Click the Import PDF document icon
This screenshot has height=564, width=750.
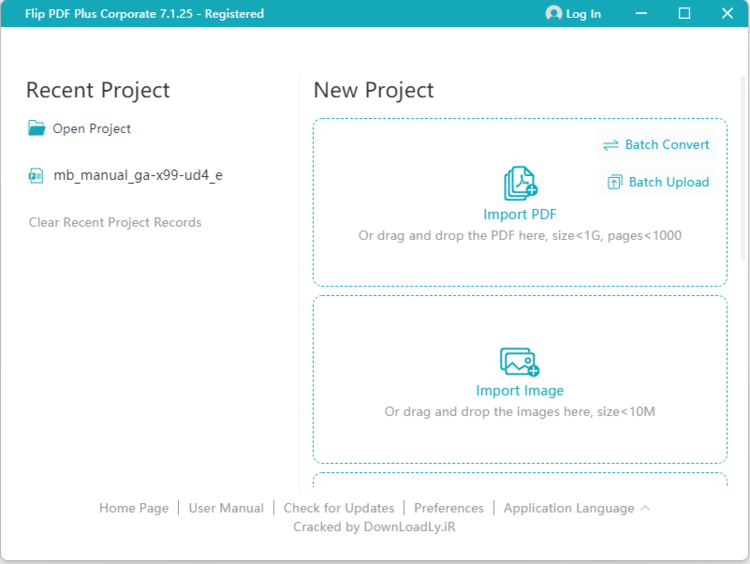click(x=520, y=184)
